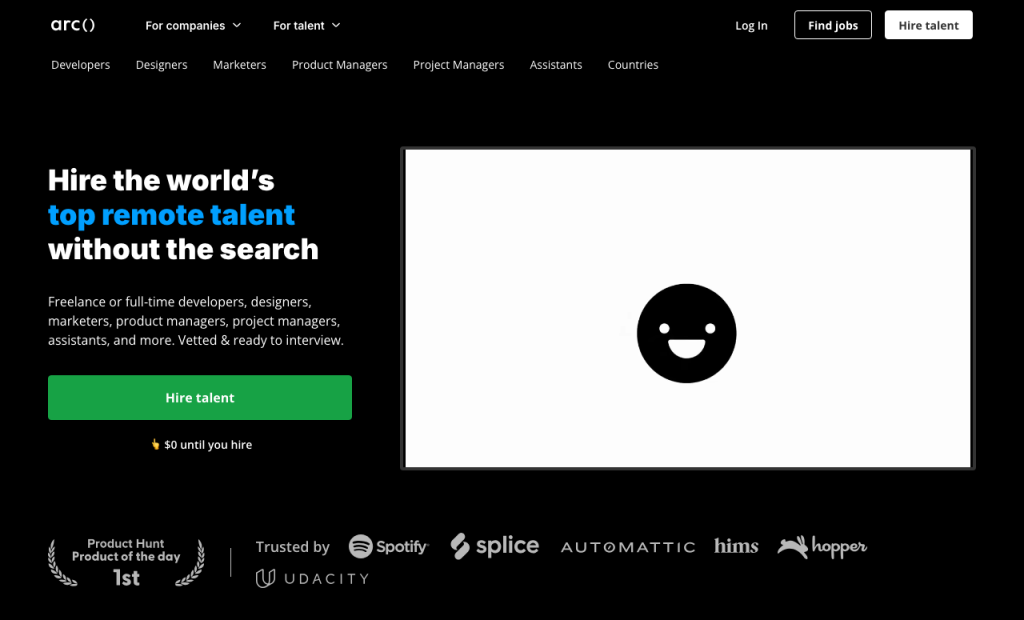This screenshot has width=1024, height=620.
Task: Open the Countries link
Action: (x=633, y=65)
